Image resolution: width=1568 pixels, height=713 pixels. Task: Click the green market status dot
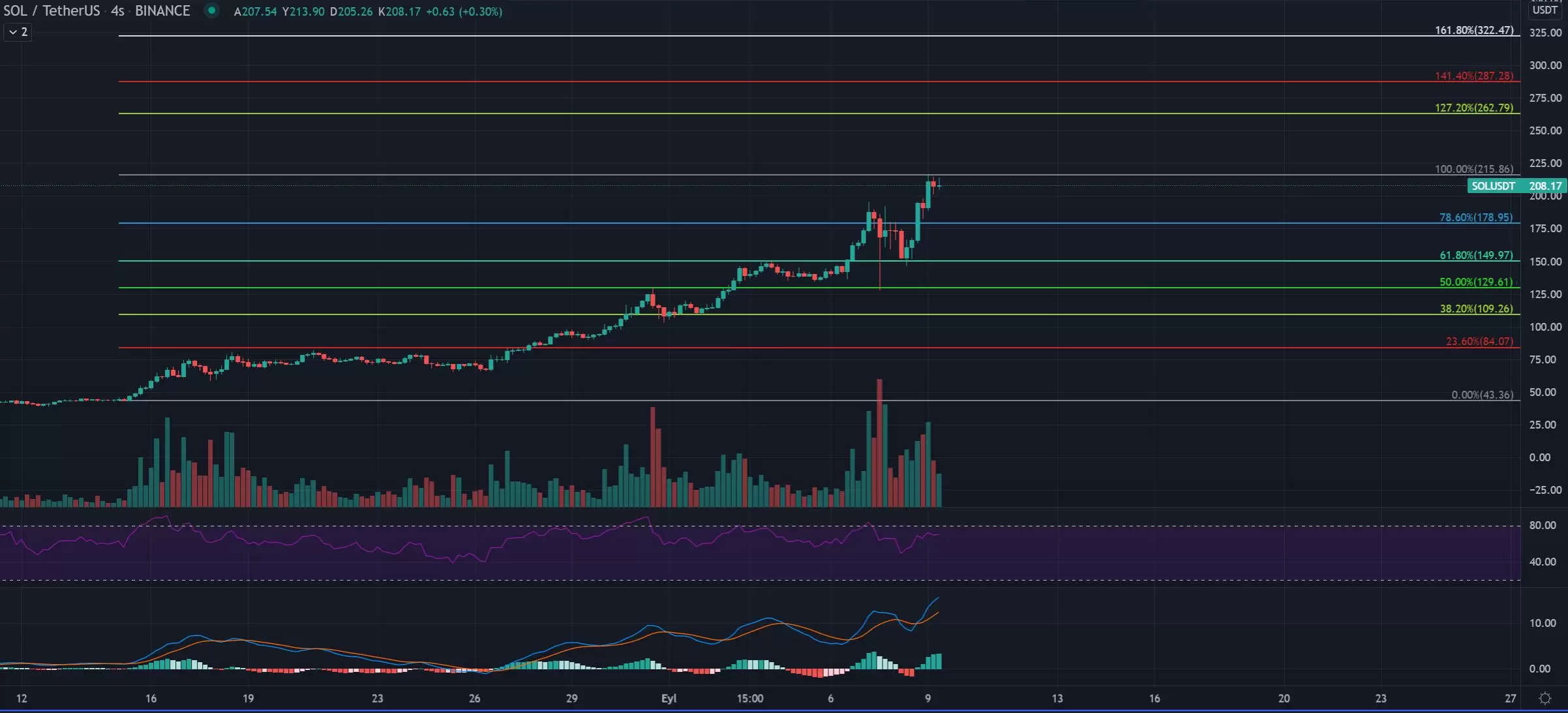pos(211,10)
